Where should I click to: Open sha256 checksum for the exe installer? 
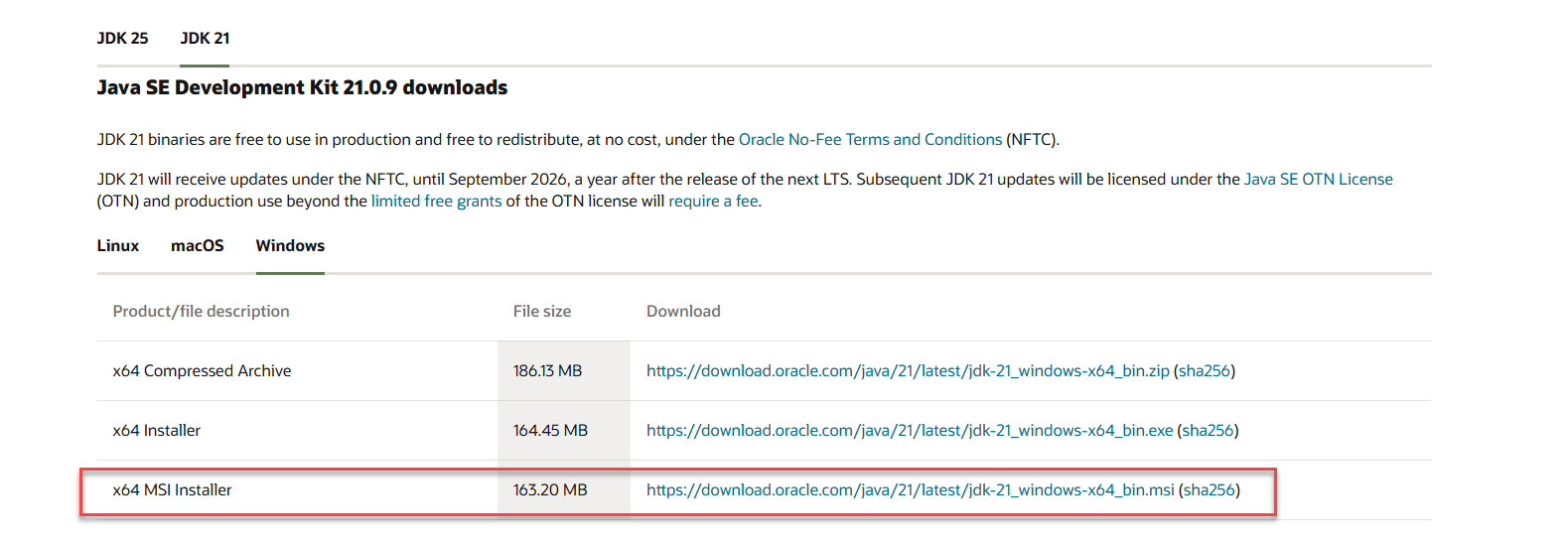pyautogui.click(x=1208, y=431)
